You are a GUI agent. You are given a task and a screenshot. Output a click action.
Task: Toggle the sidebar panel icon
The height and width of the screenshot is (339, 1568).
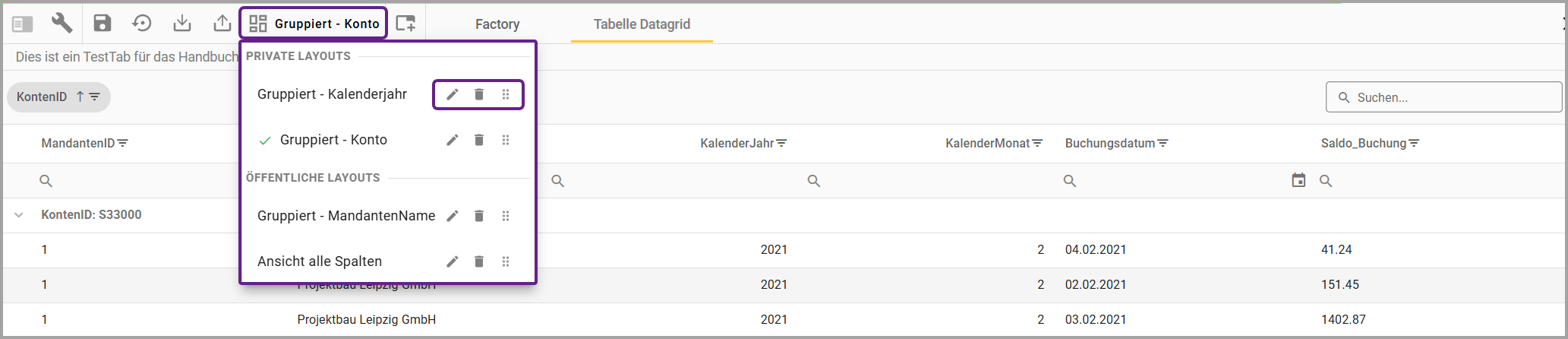coord(23,24)
